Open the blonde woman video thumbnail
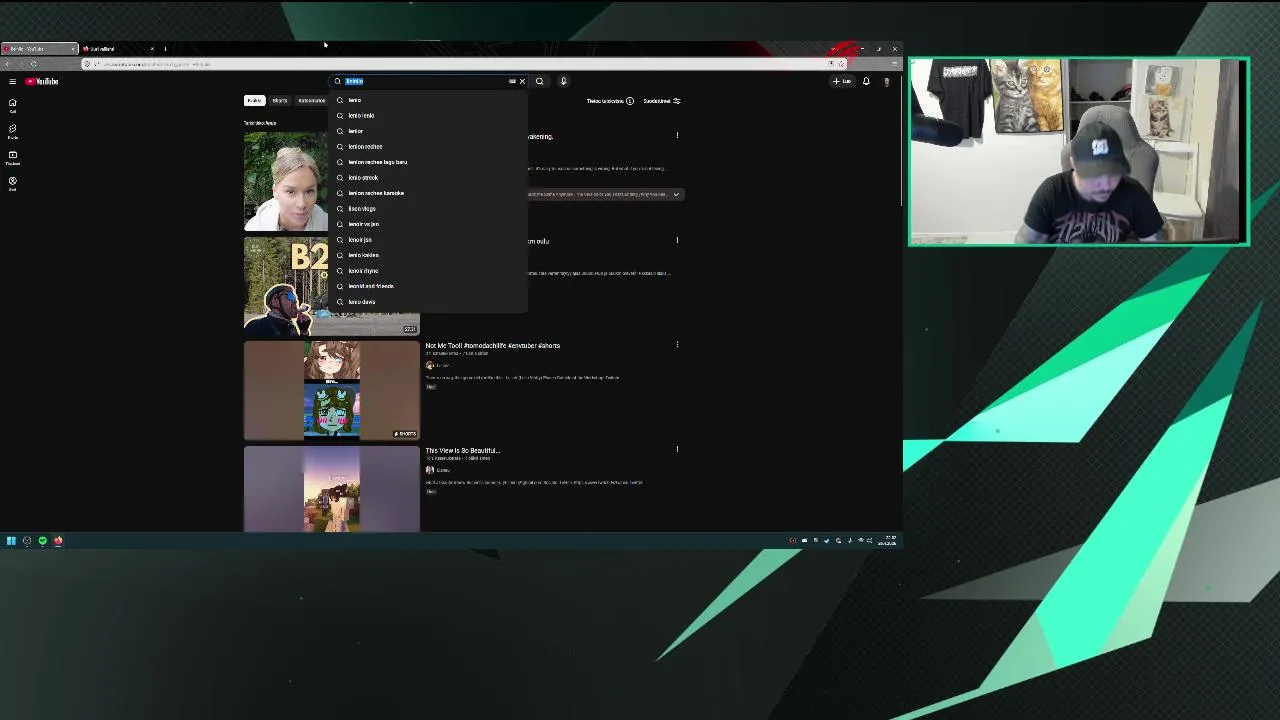 tap(286, 181)
